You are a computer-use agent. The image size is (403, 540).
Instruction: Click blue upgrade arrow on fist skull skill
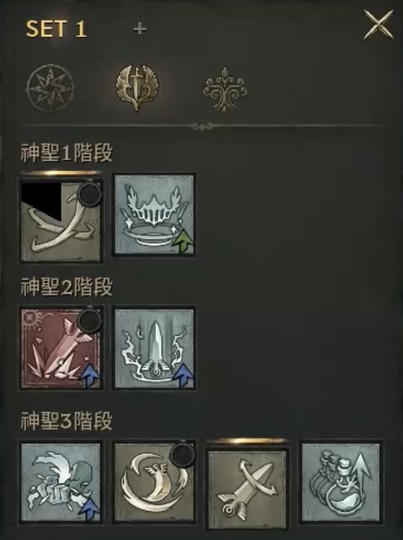90,510
